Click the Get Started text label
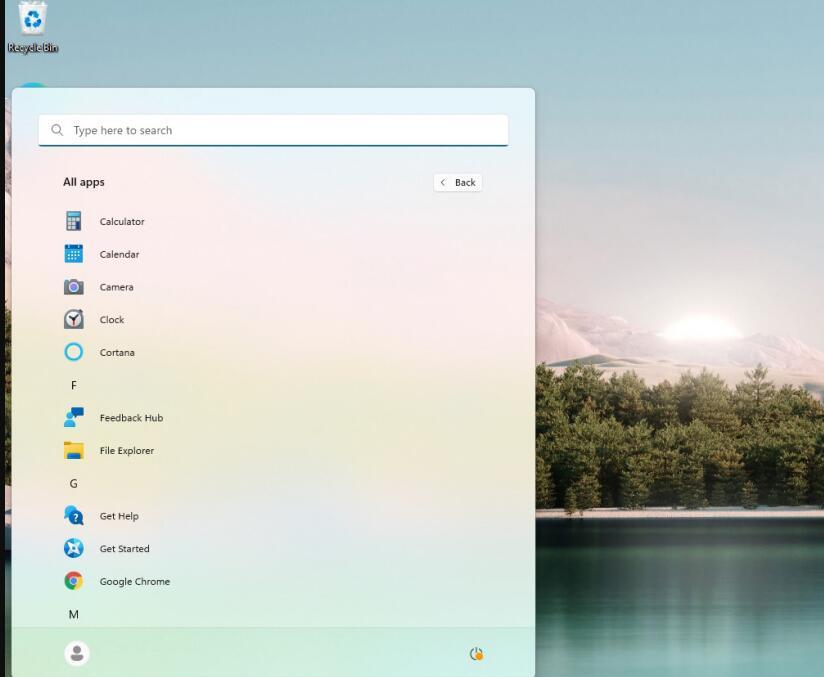Viewport: 824px width, 677px height. coord(125,548)
